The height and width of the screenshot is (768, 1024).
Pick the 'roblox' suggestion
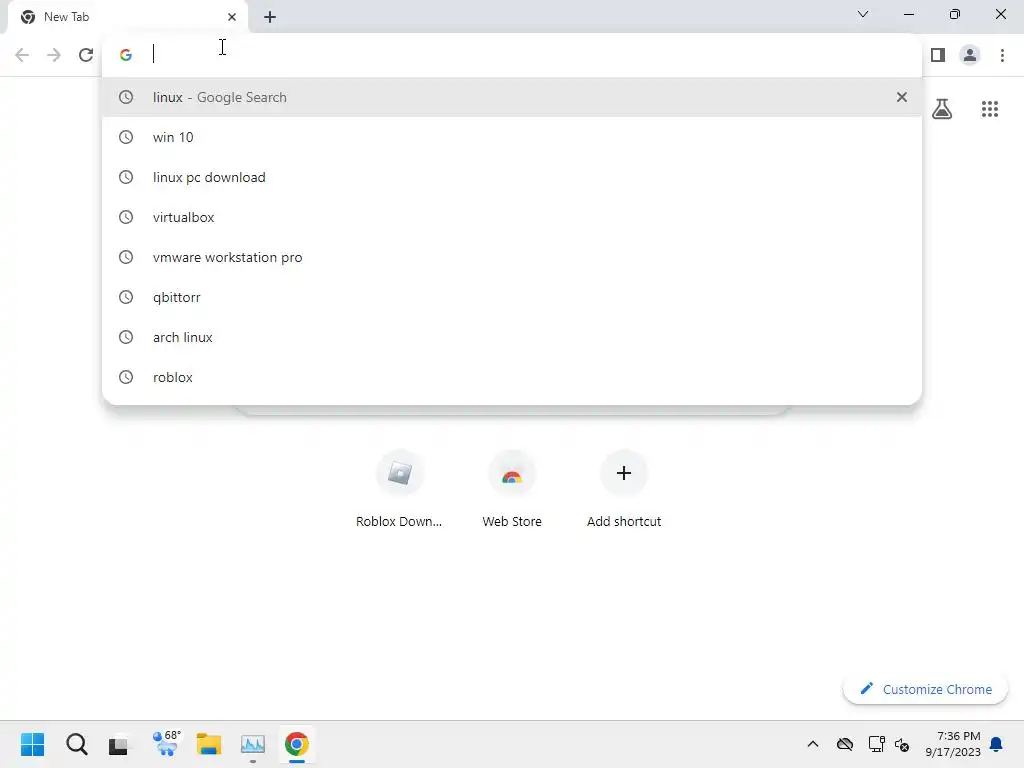pos(512,377)
